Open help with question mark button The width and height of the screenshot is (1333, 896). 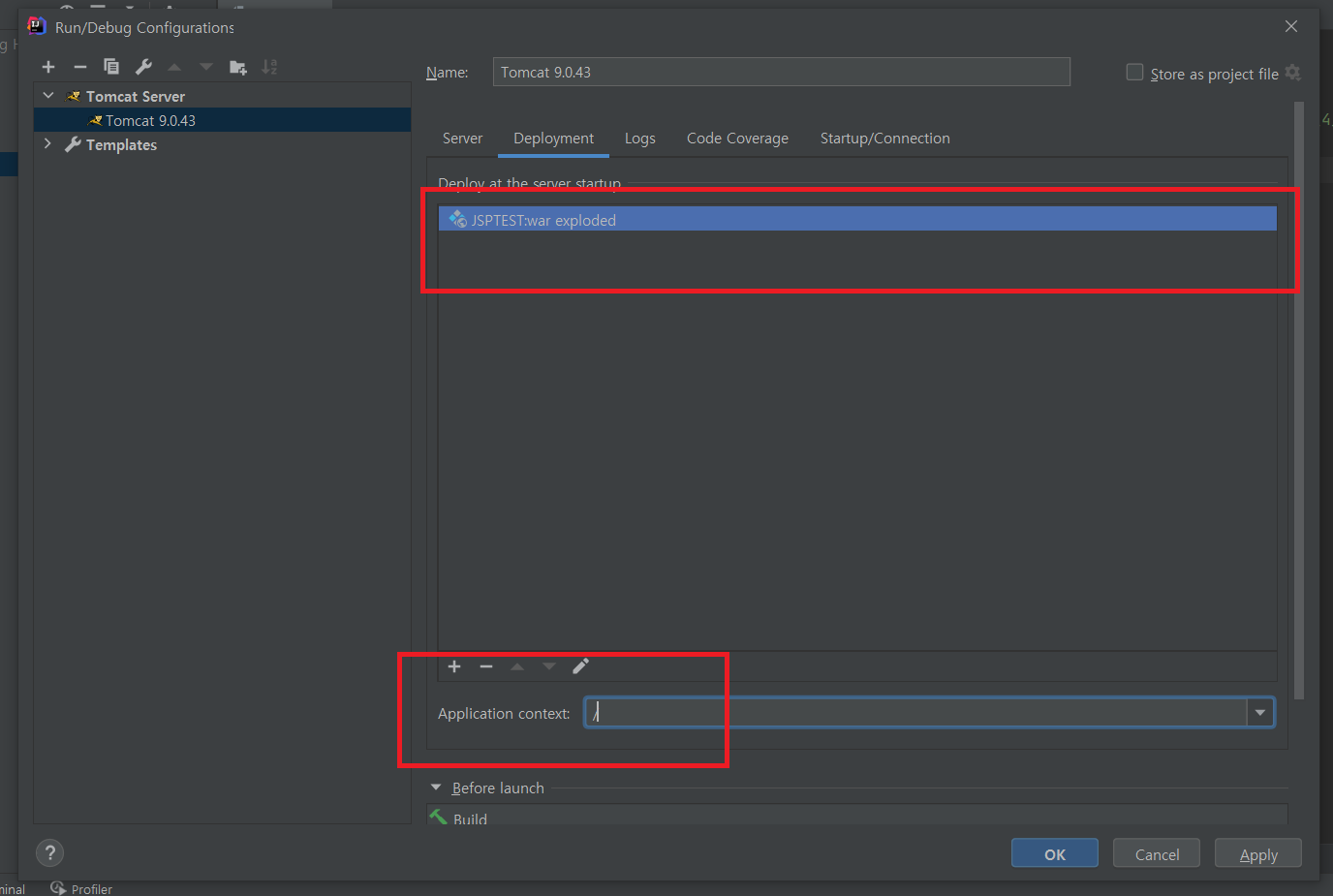tap(49, 853)
